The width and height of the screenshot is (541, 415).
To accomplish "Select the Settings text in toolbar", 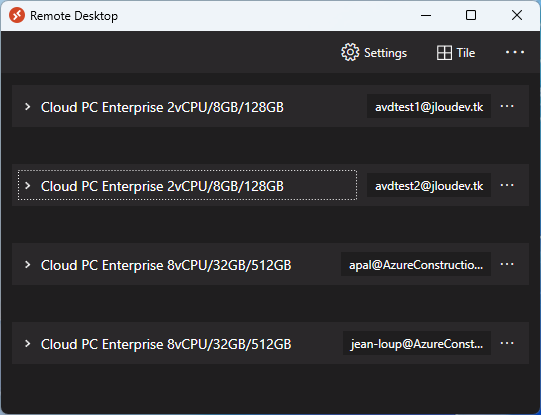I will [x=385, y=53].
